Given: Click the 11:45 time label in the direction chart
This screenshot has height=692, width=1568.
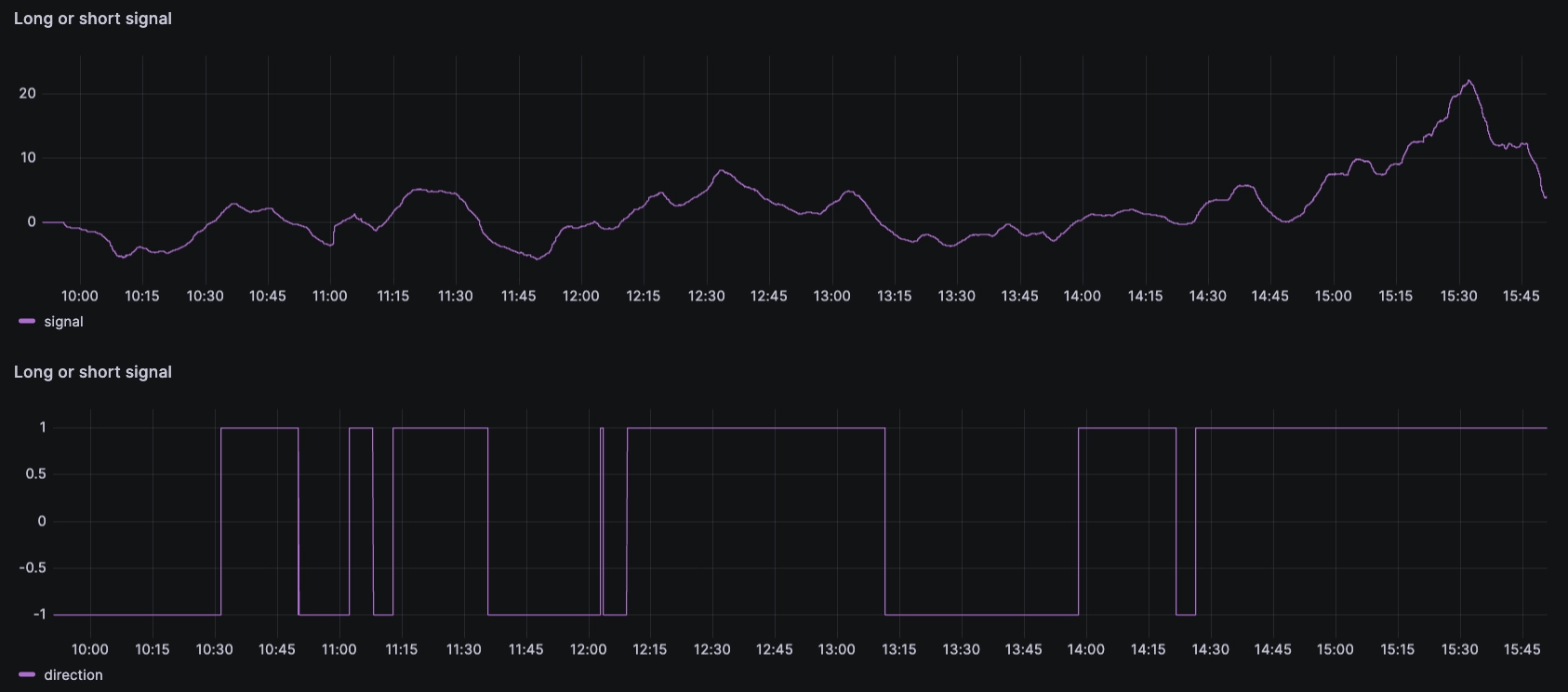Looking at the screenshot, I should (525, 649).
